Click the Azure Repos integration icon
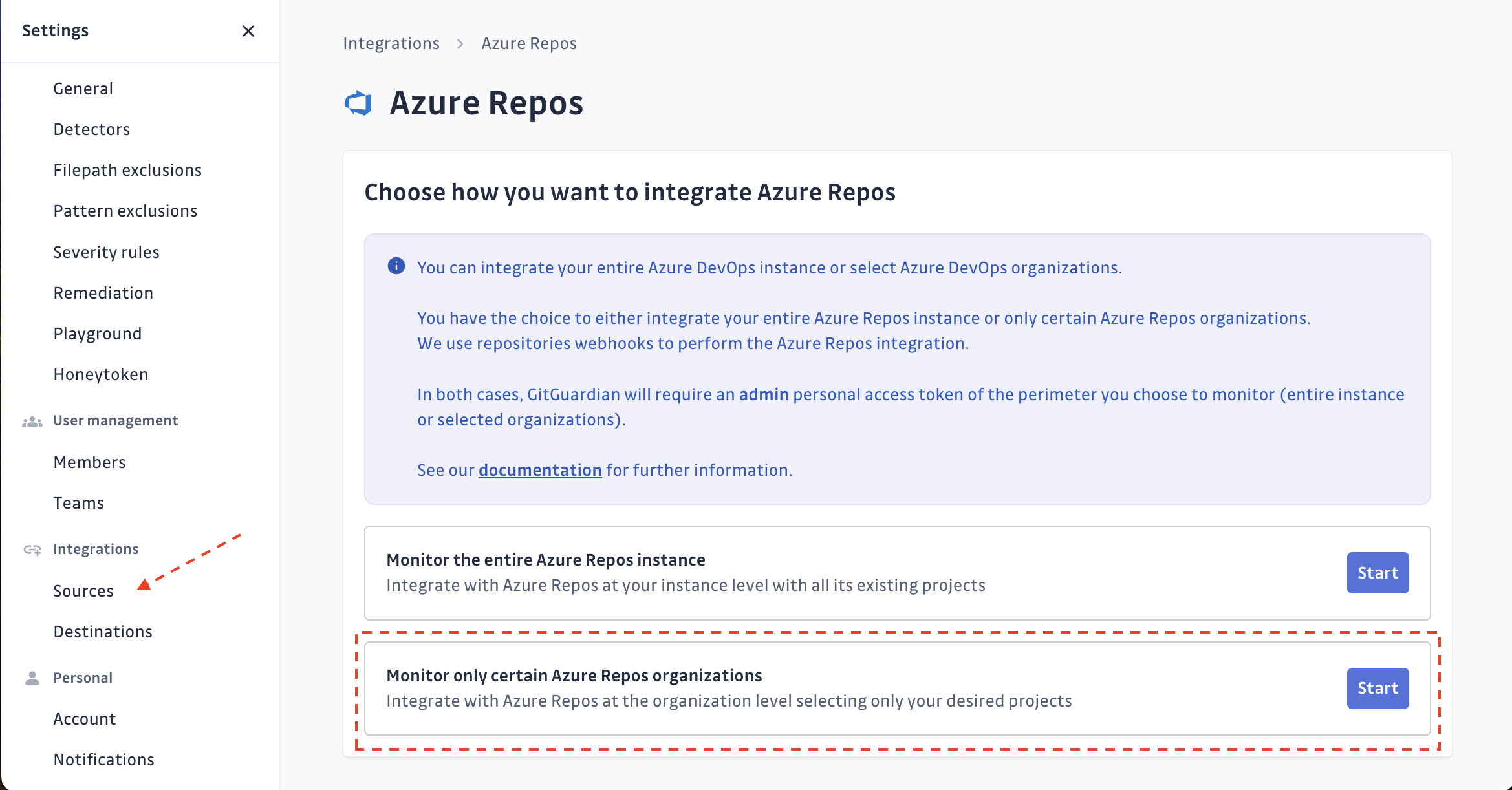The image size is (1512, 790). pyautogui.click(x=358, y=103)
